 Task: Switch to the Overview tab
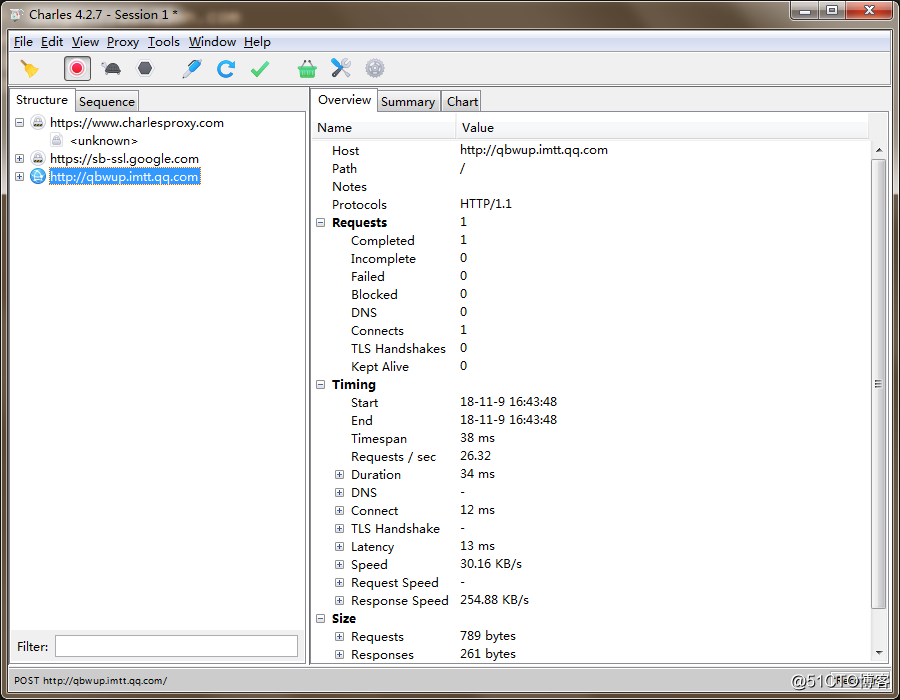[x=344, y=100]
